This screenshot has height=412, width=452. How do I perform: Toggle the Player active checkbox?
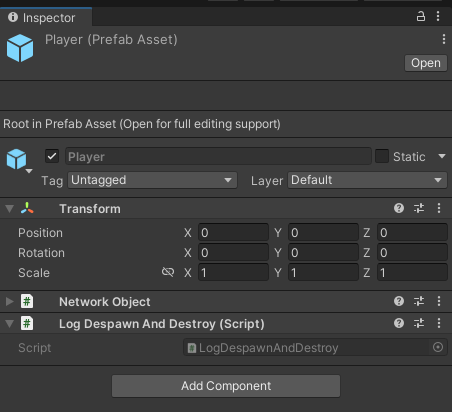(x=52, y=156)
